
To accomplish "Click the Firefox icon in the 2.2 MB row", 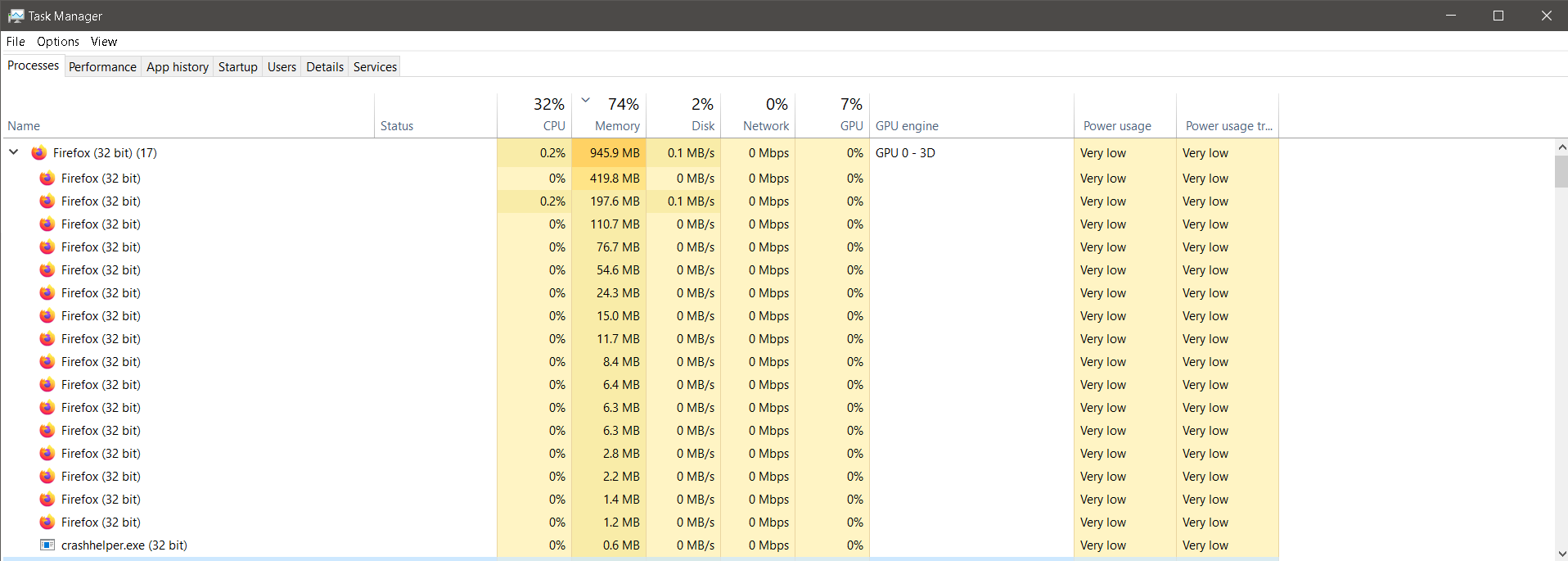I will coord(47,476).
